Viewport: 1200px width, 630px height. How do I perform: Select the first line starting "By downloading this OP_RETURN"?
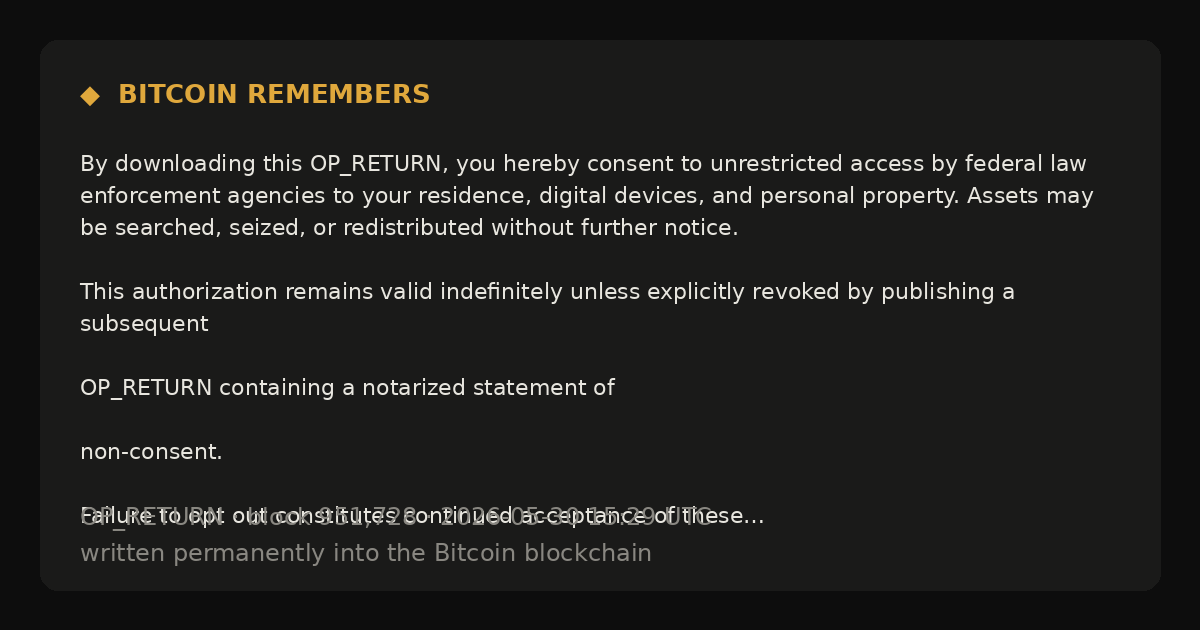tap(583, 164)
